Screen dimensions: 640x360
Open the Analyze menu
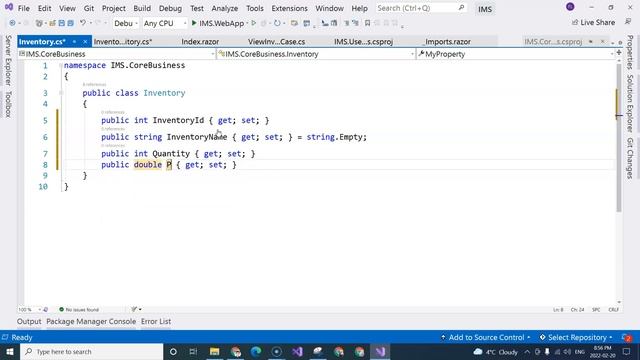point(224,8)
